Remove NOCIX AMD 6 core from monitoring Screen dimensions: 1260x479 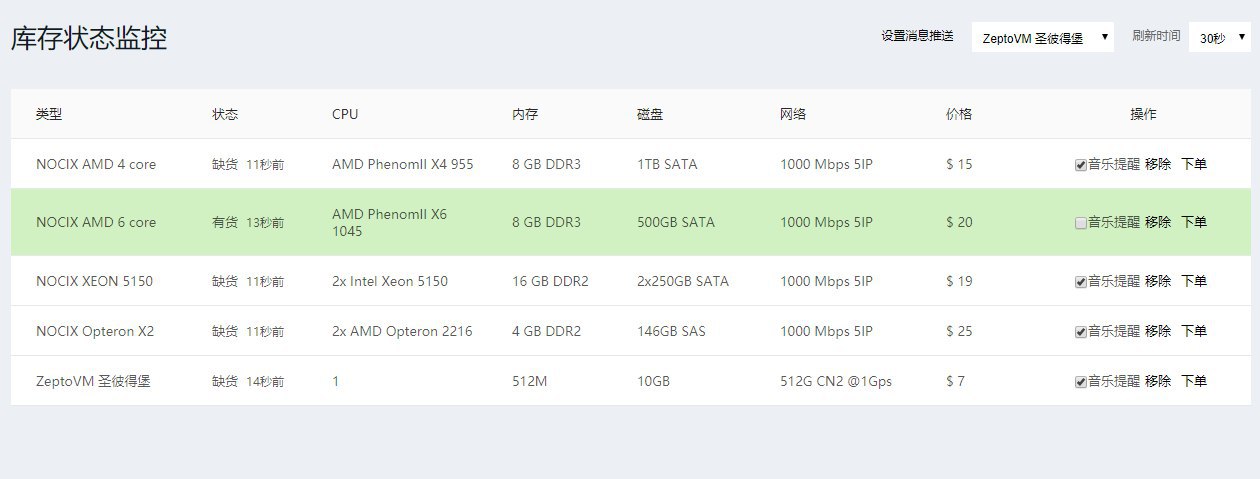click(x=1158, y=222)
